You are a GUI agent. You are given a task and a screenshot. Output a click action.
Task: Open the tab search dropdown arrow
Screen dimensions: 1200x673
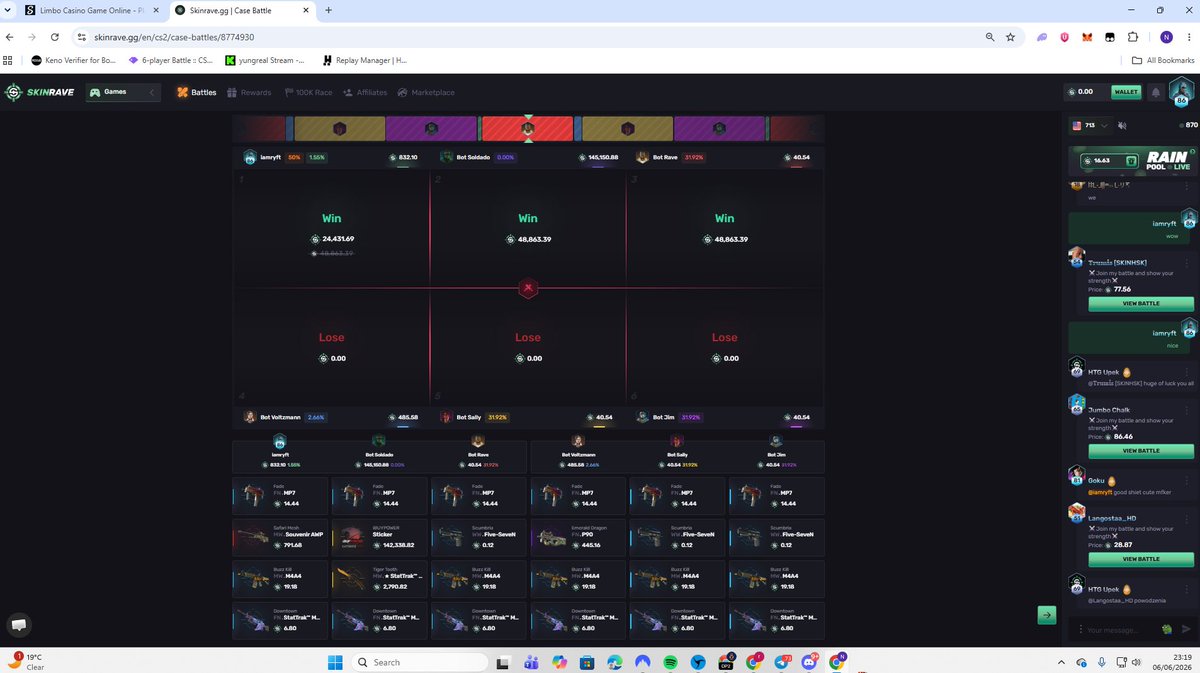[9, 10]
